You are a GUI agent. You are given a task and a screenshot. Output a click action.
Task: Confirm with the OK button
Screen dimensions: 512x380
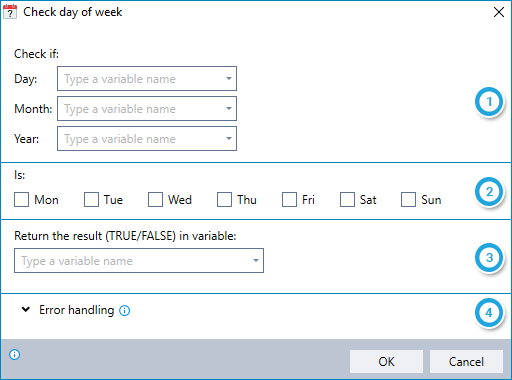(386, 362)
